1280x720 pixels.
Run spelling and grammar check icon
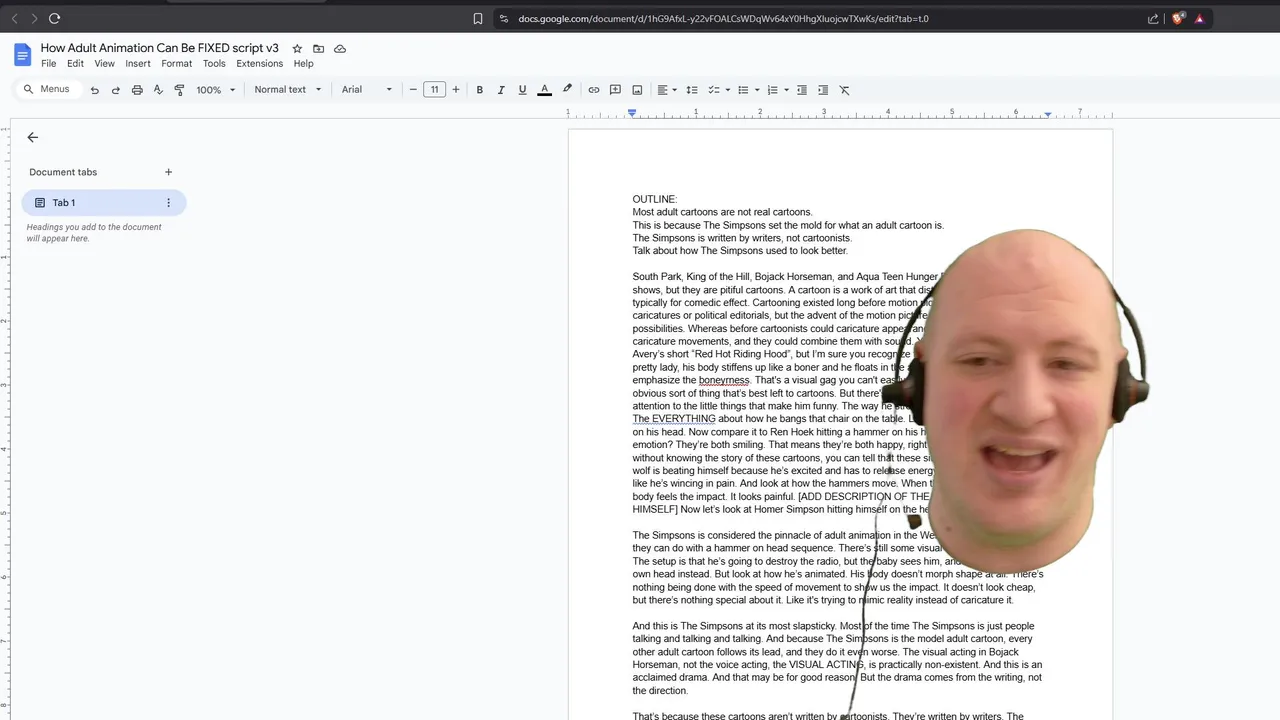(158, 90)
